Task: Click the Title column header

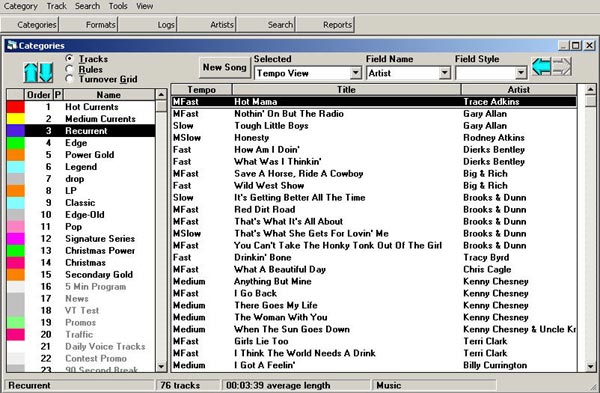Action: 346,90
